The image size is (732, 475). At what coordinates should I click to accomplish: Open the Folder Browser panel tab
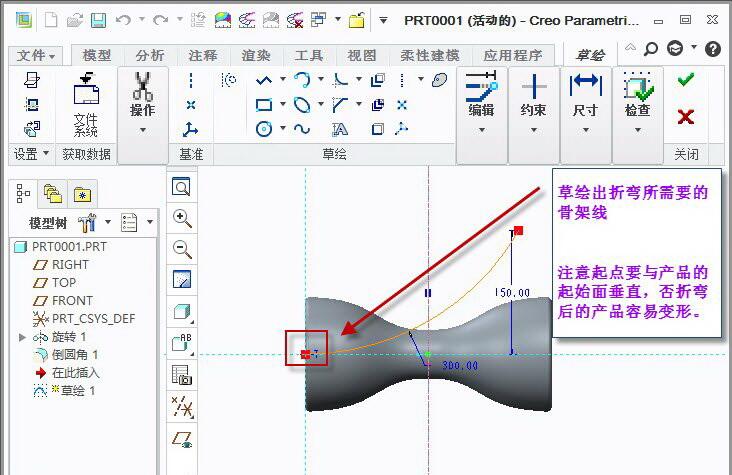point(52,193)
